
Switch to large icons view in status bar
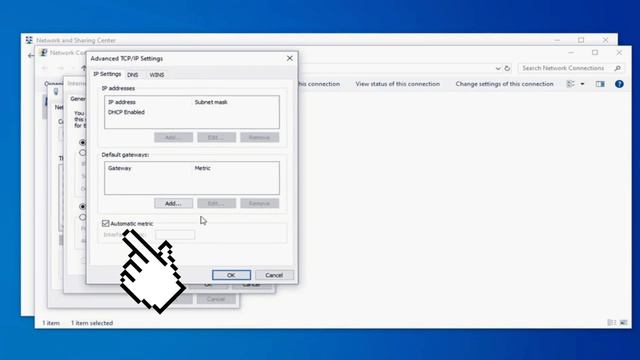623,322
